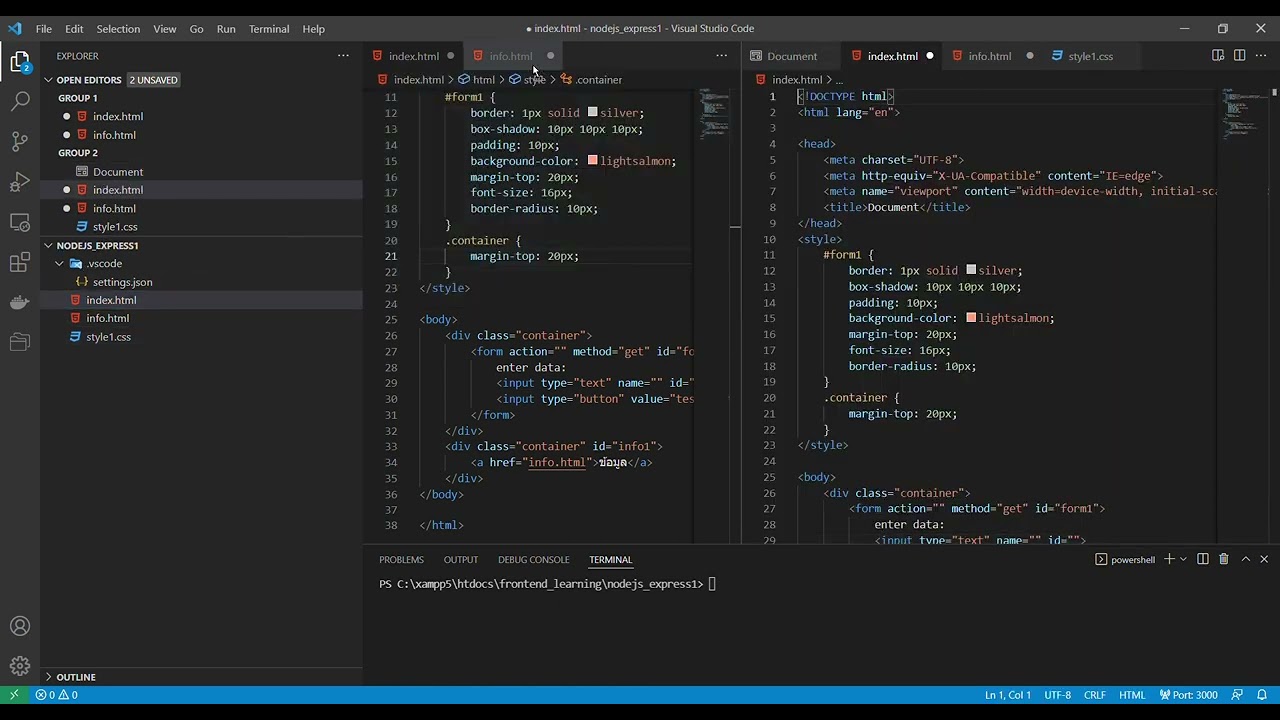The height and width of the screenshot is (720, 1280).
Task: Open the .container breadcrumb dropdown
Action: (592, 80)
